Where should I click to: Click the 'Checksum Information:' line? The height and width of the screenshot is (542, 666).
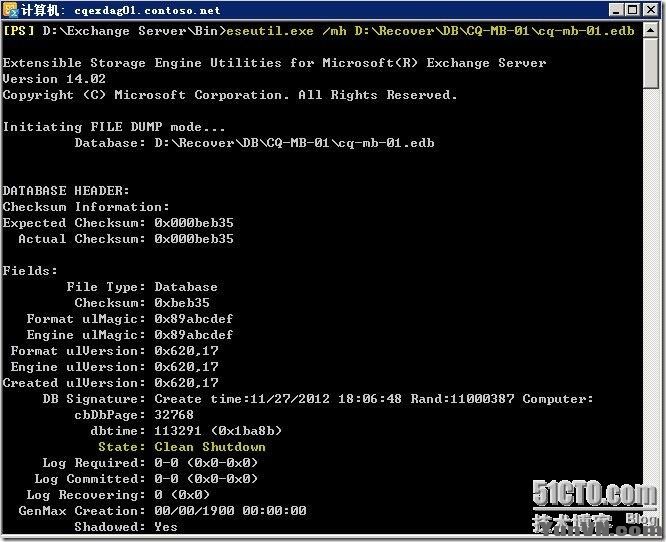[86, 207]
